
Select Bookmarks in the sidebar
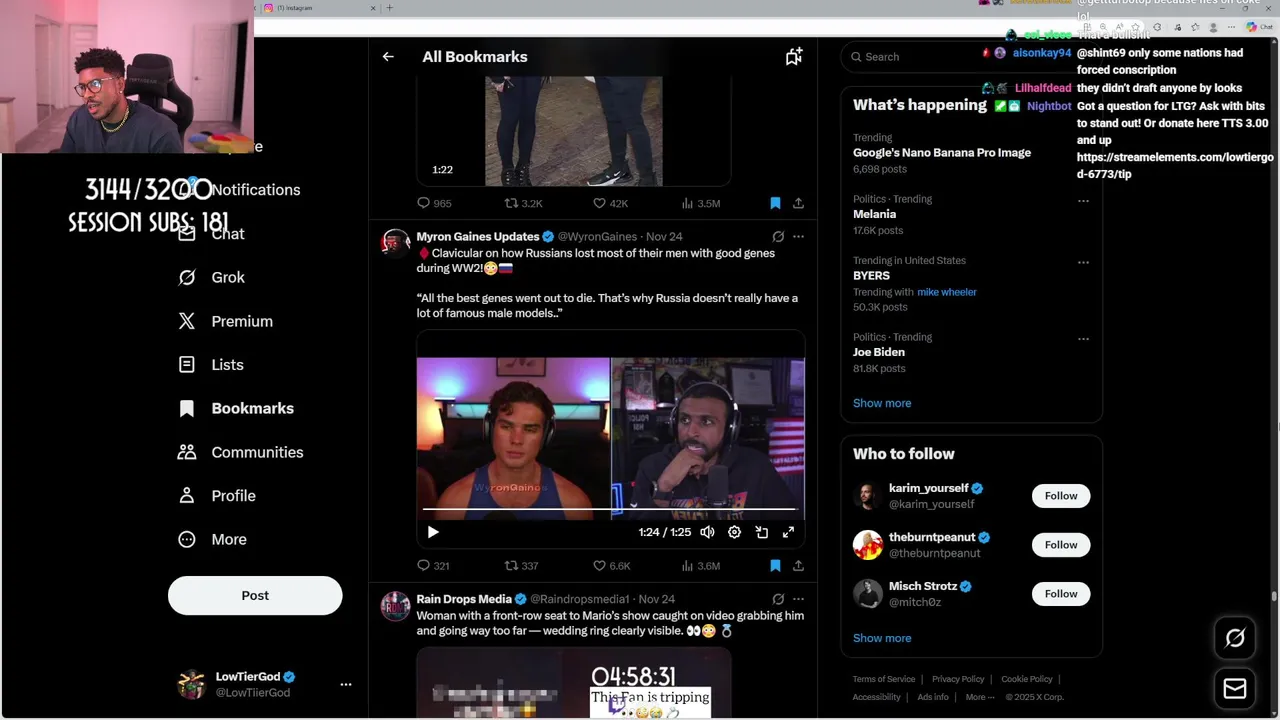(236, 408)
